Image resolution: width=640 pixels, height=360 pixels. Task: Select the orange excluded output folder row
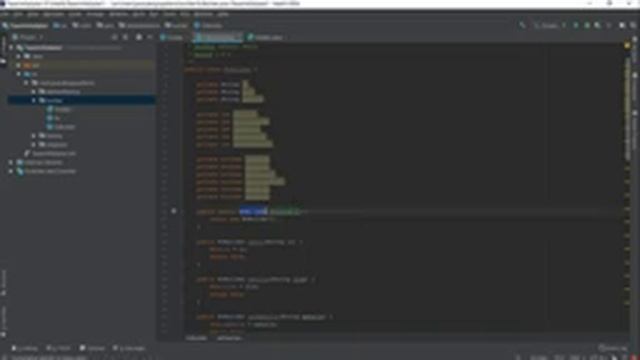pos(82,65)
